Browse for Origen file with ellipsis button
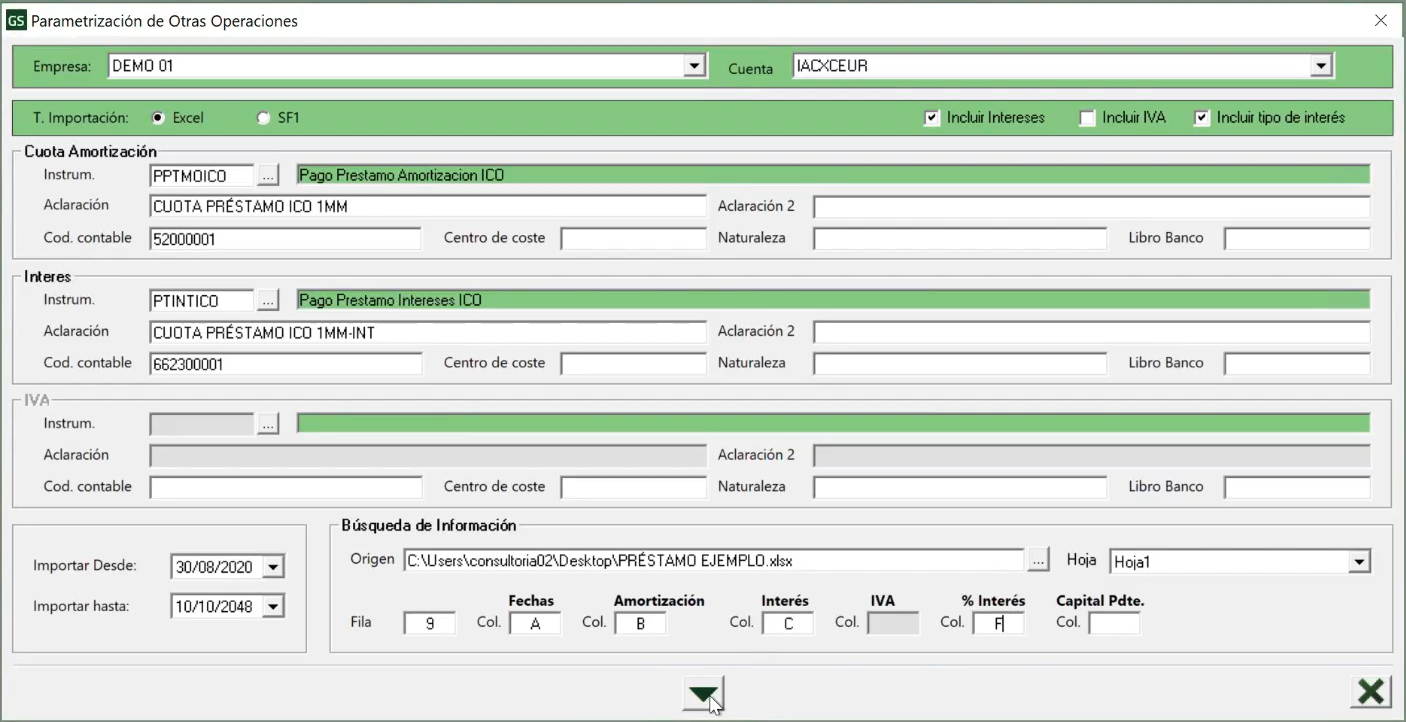Image resolution: width=1406 pixels, height=722 pixels. 1039,561
